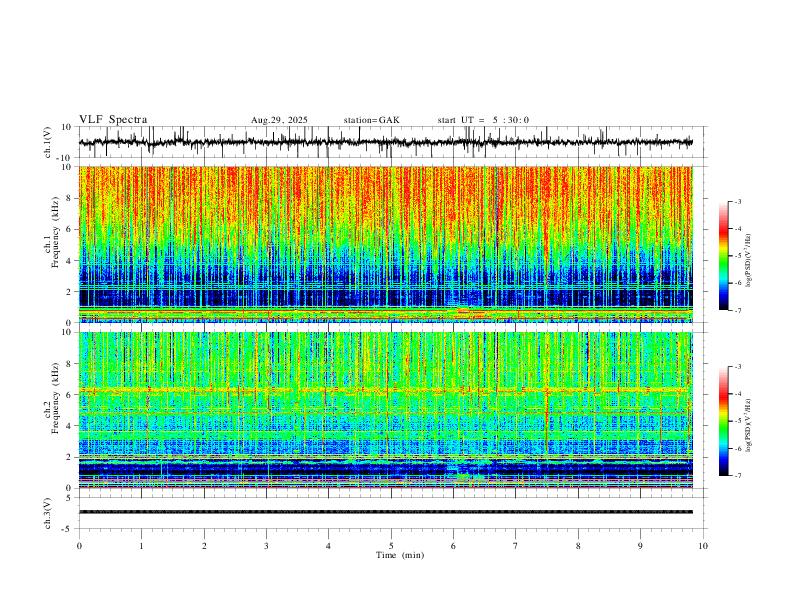The width and height of the screenshot is (792, 612).
Task: Click the ch.1 "Frequency (kHz)" axis label
Action: (55, 232)
